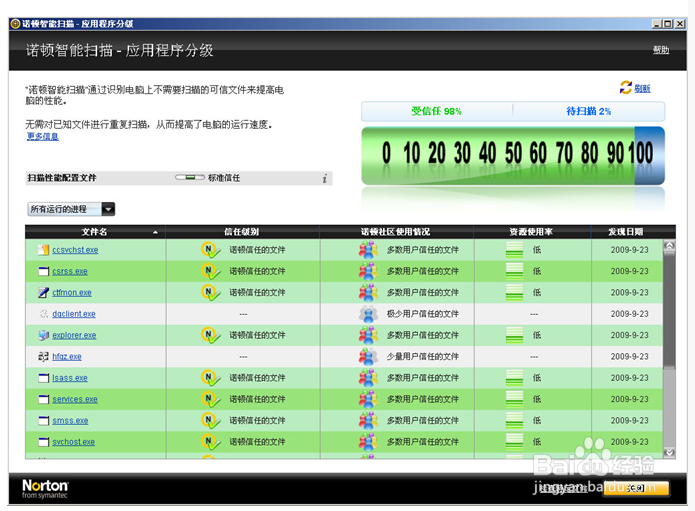Open svchost.exe file link

pyautogui.click(x=74, y=442)
